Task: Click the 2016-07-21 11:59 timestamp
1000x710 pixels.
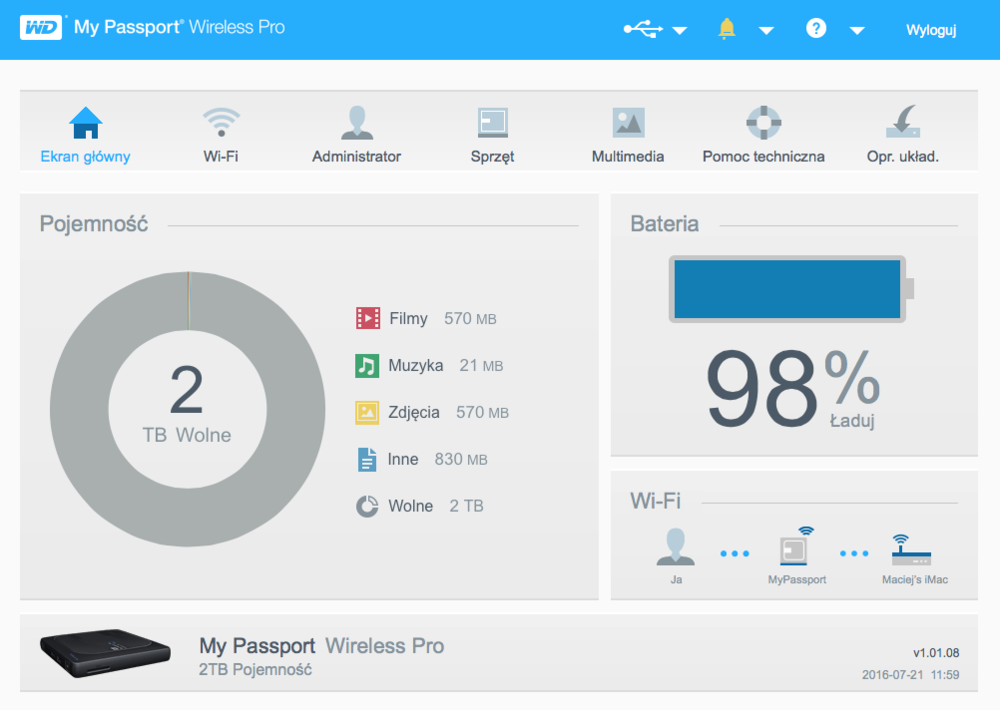Action: point(911,675)
